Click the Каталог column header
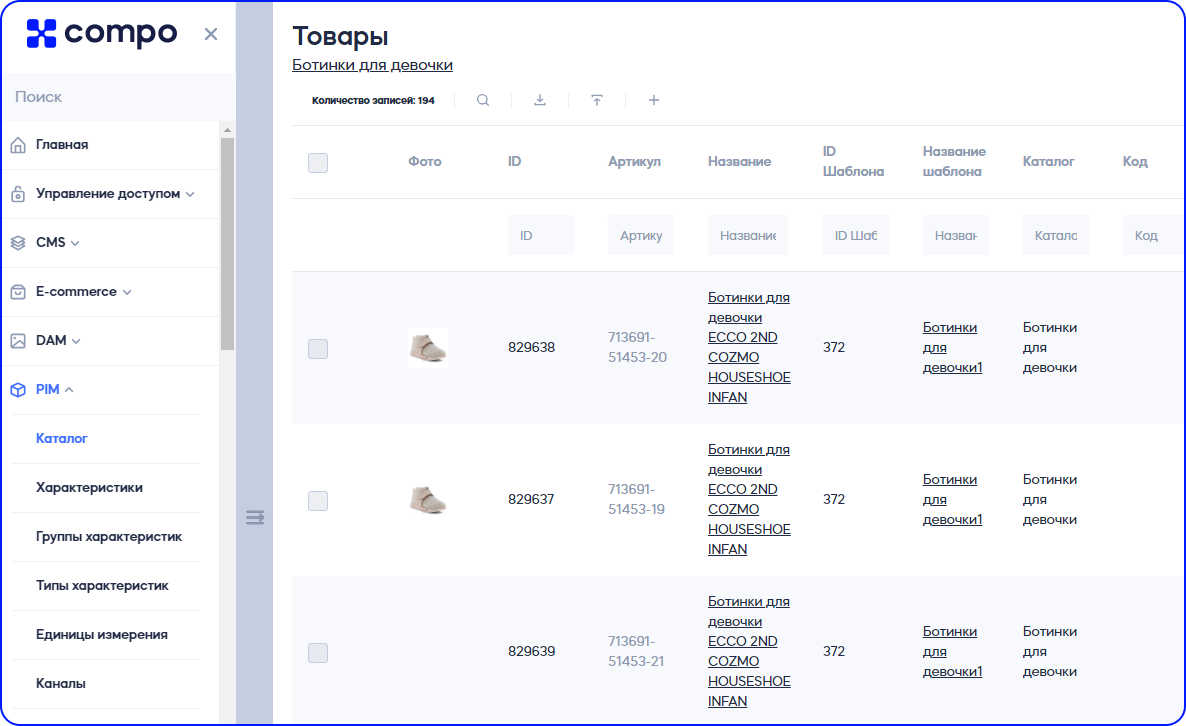This screenshot has width=1186, height=726. point(1048,161)
